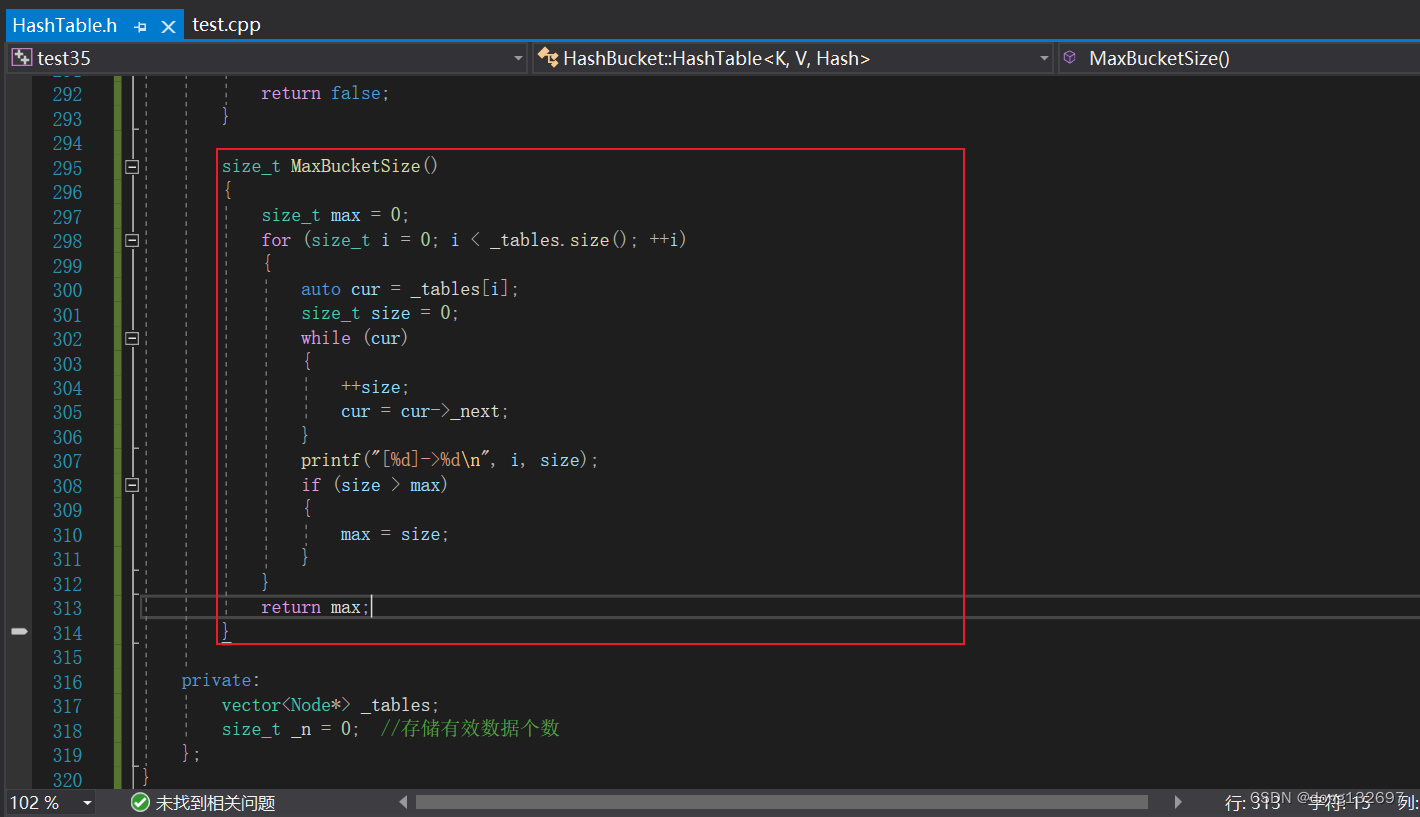Click the printf statement on line 307
The width and height of the screenshot is (1420, 817).
[450, 460]
